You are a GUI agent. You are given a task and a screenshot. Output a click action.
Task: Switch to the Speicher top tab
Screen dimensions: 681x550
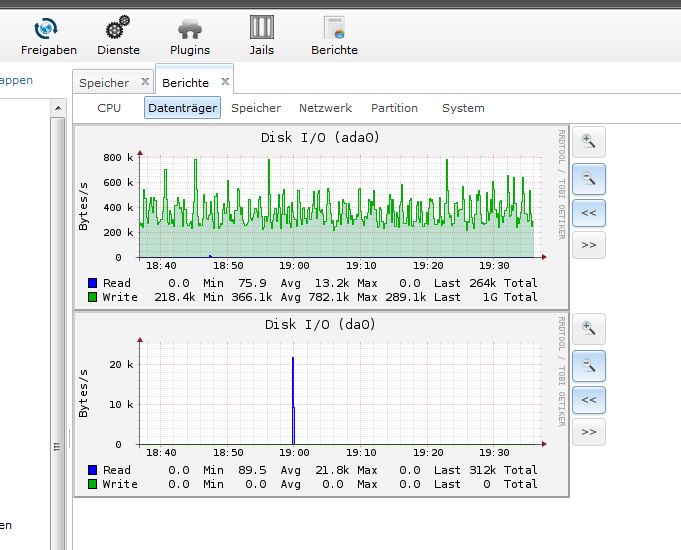click(104, 83)
